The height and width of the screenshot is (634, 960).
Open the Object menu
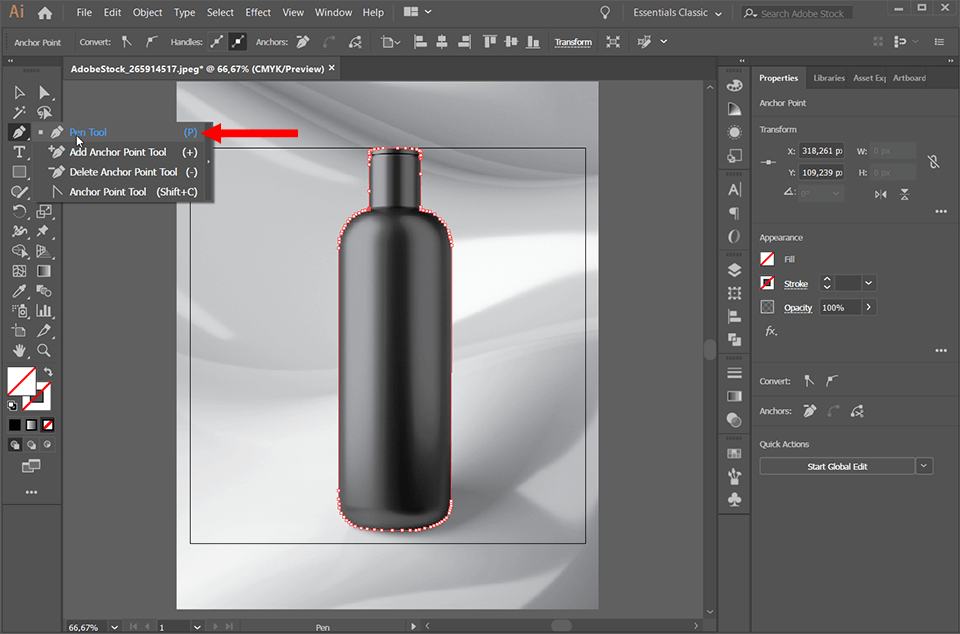(147, 13)
